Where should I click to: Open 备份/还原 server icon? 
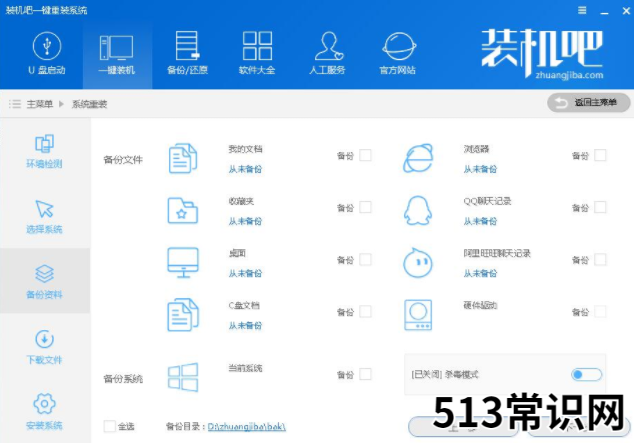point(187,46)
